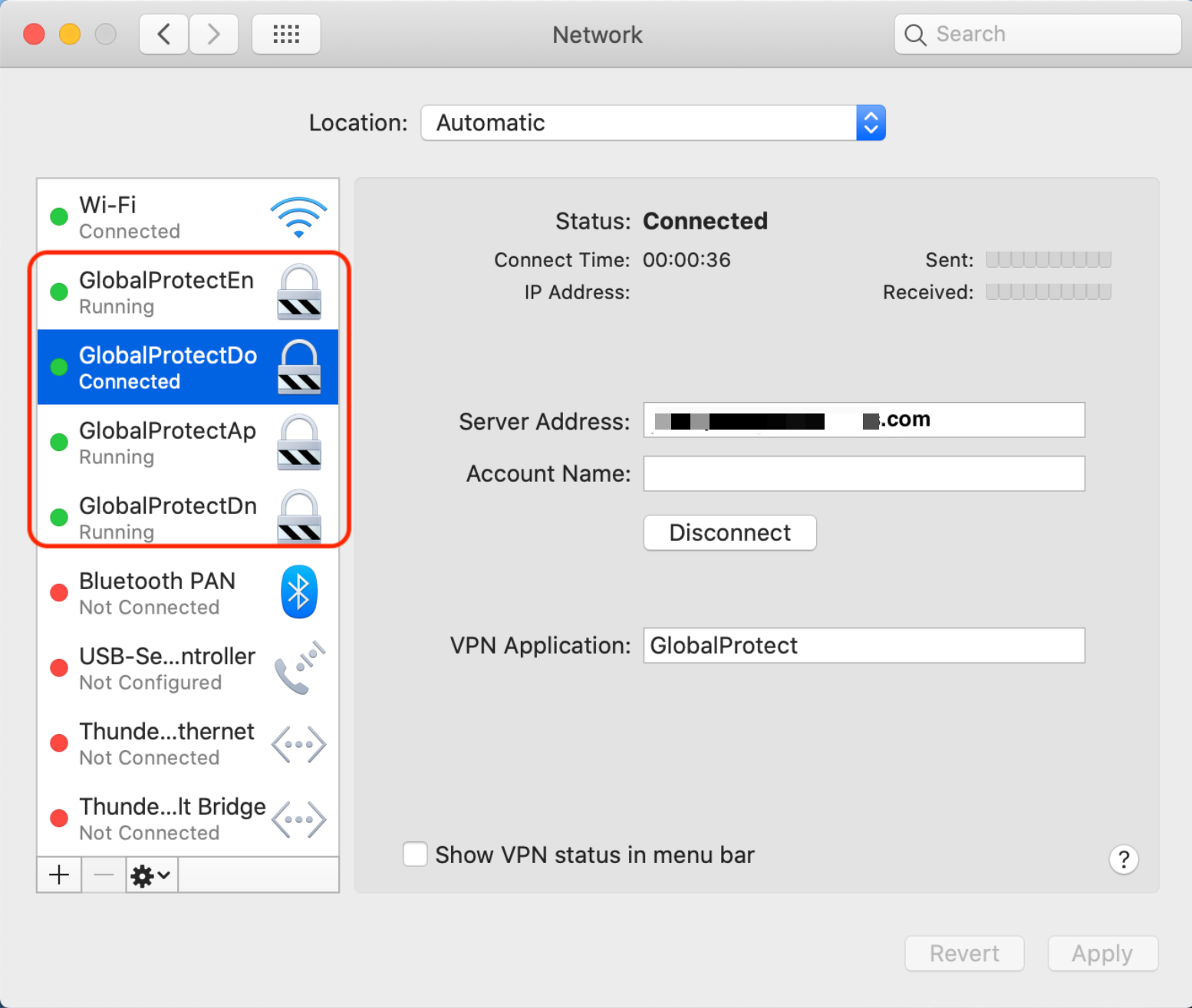Remove selected service with minus button
This screenshot has width=1192, height=1008.
click(104, 875)
